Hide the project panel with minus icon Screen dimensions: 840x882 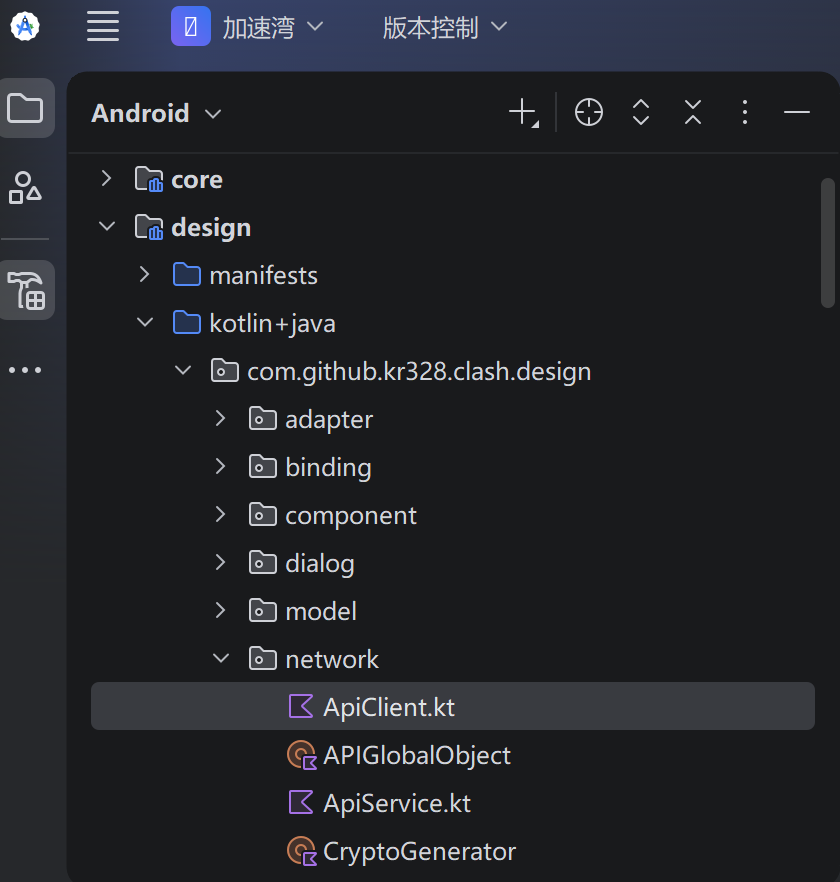797,112
